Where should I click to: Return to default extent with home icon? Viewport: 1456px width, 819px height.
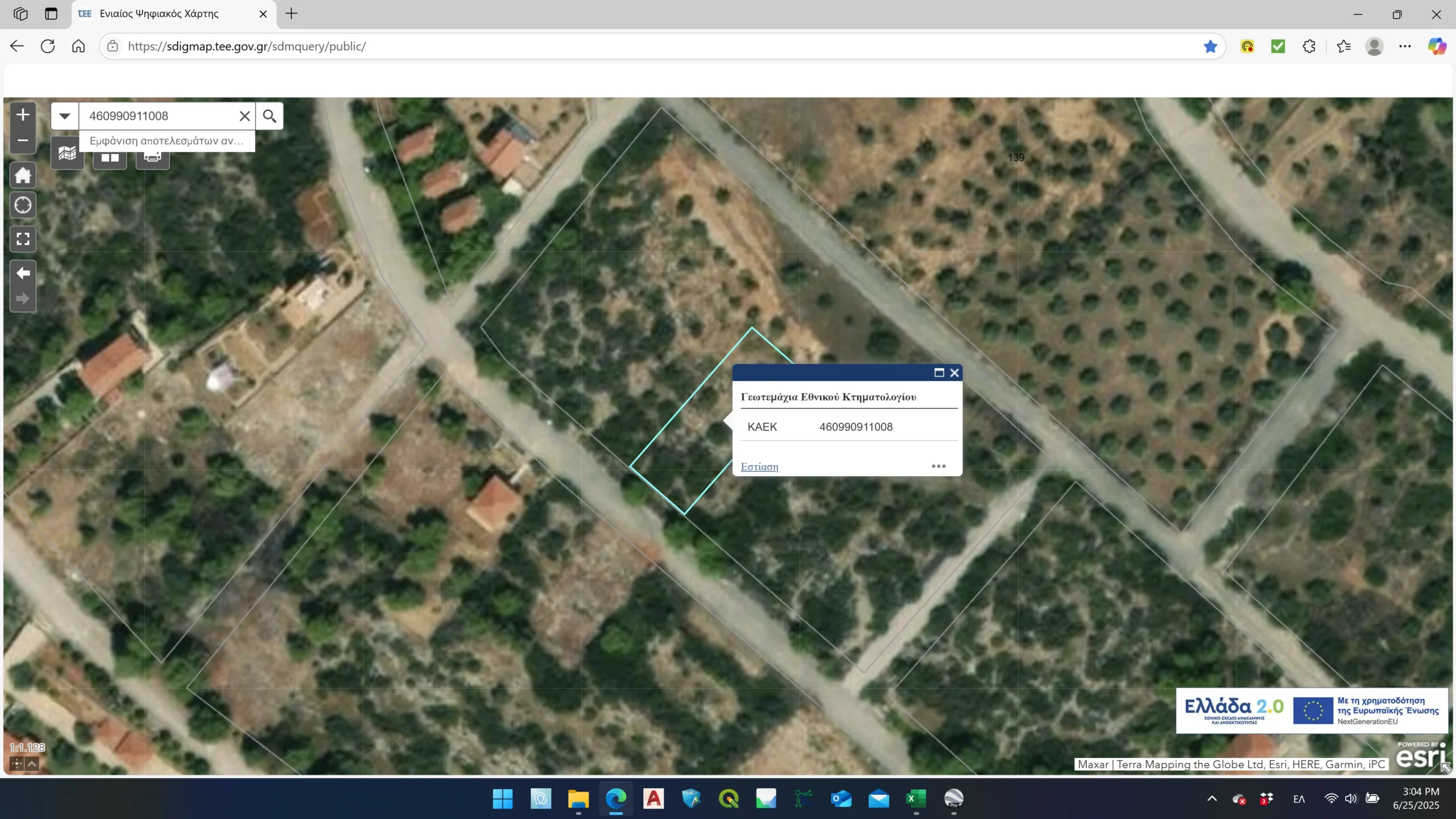click(23, 175)
